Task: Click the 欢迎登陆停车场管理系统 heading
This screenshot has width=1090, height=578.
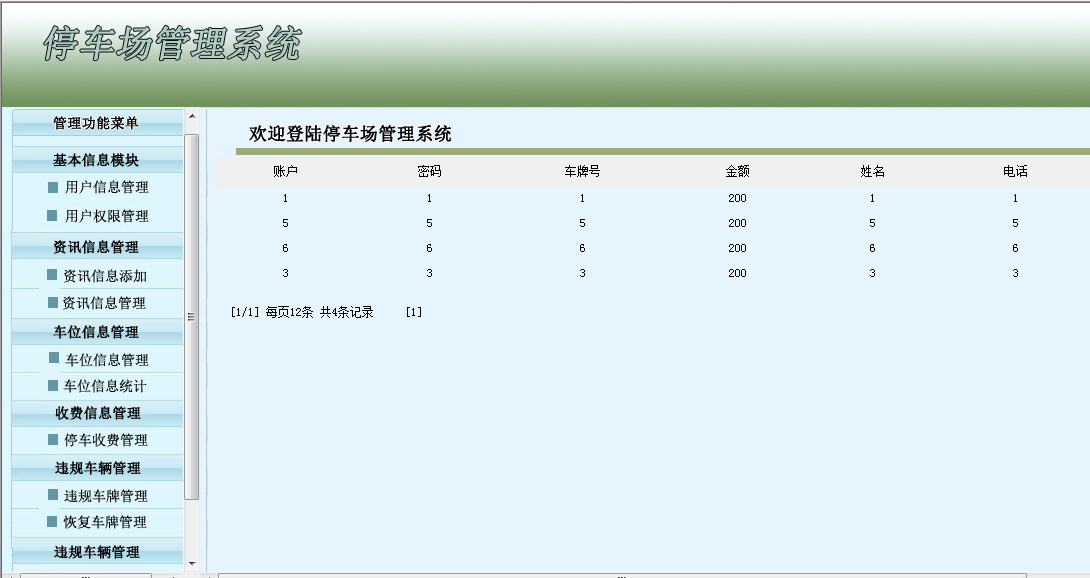Action: (x=350, y=134)
